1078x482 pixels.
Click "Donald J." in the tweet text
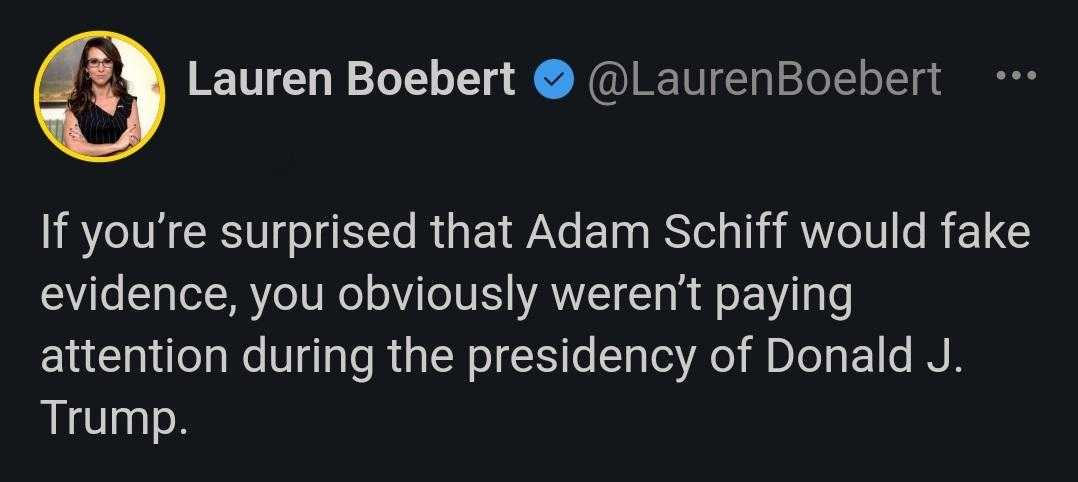pyautogui.click(x=859, y=357)
